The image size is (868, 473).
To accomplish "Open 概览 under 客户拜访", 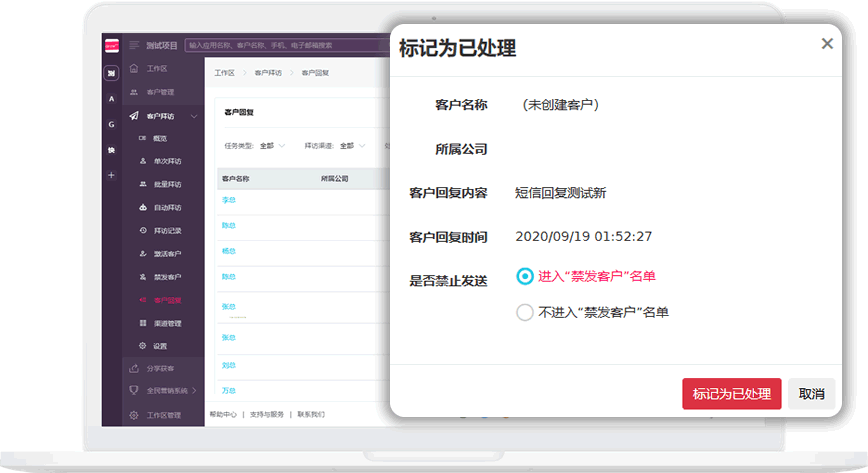I will click(160, 138).
